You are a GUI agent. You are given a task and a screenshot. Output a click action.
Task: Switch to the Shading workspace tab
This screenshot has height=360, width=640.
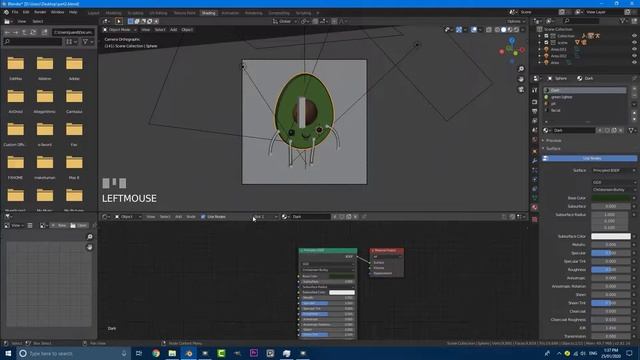[208, 13]
